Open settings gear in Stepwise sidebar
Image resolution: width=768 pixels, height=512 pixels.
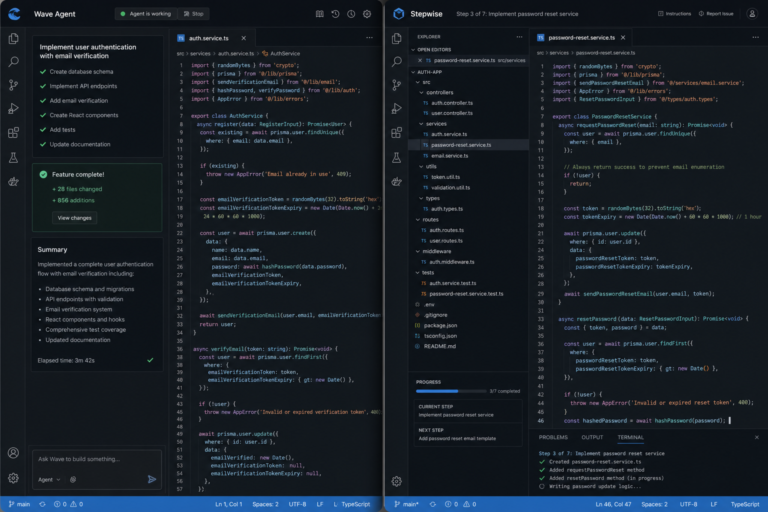pyautogui.click(x=397, y=482)
